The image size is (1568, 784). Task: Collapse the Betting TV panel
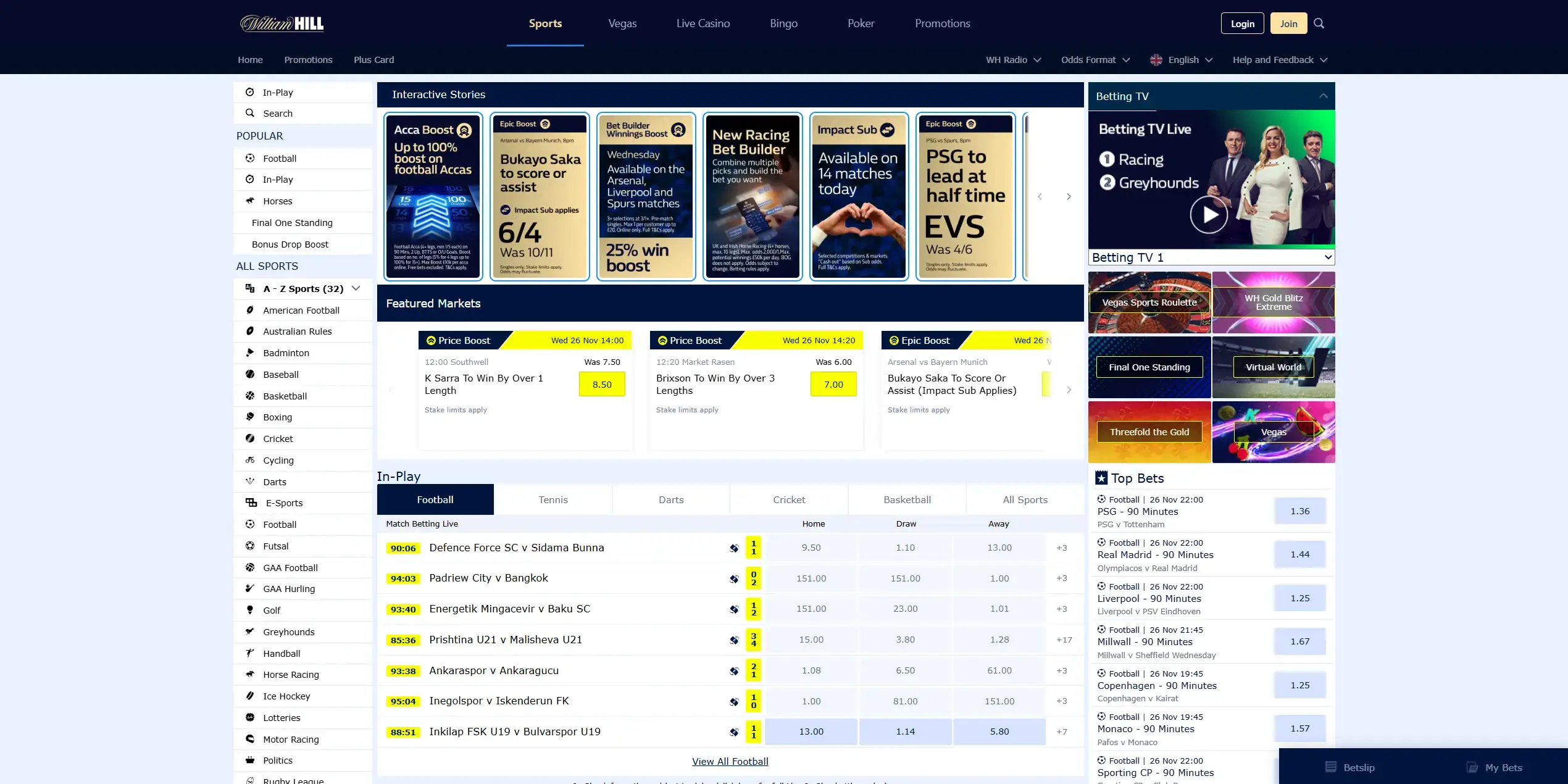pos(1323,96)
